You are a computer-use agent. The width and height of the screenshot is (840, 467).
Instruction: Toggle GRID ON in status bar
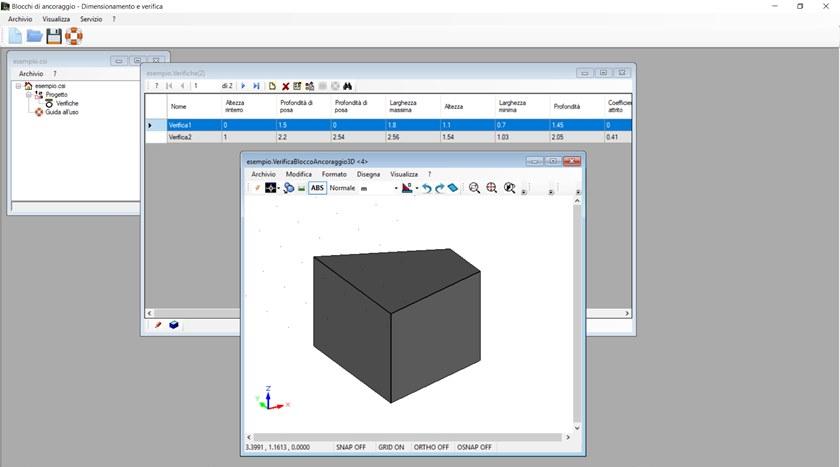pyautogui.click(x=393, y=447)
